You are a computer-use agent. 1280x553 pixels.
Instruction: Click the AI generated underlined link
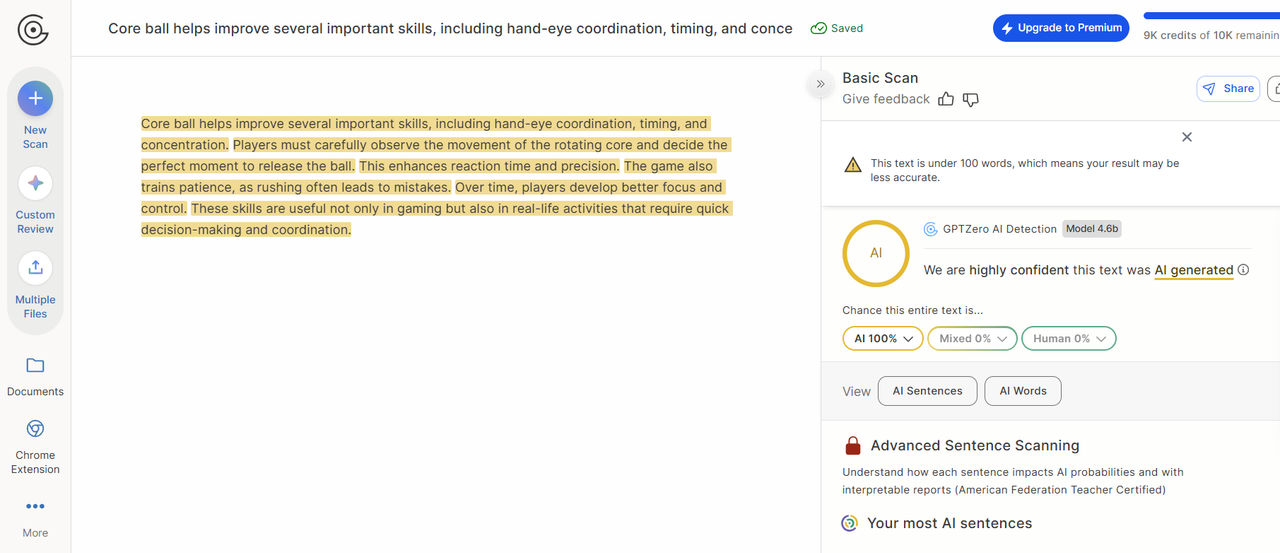1194,270
